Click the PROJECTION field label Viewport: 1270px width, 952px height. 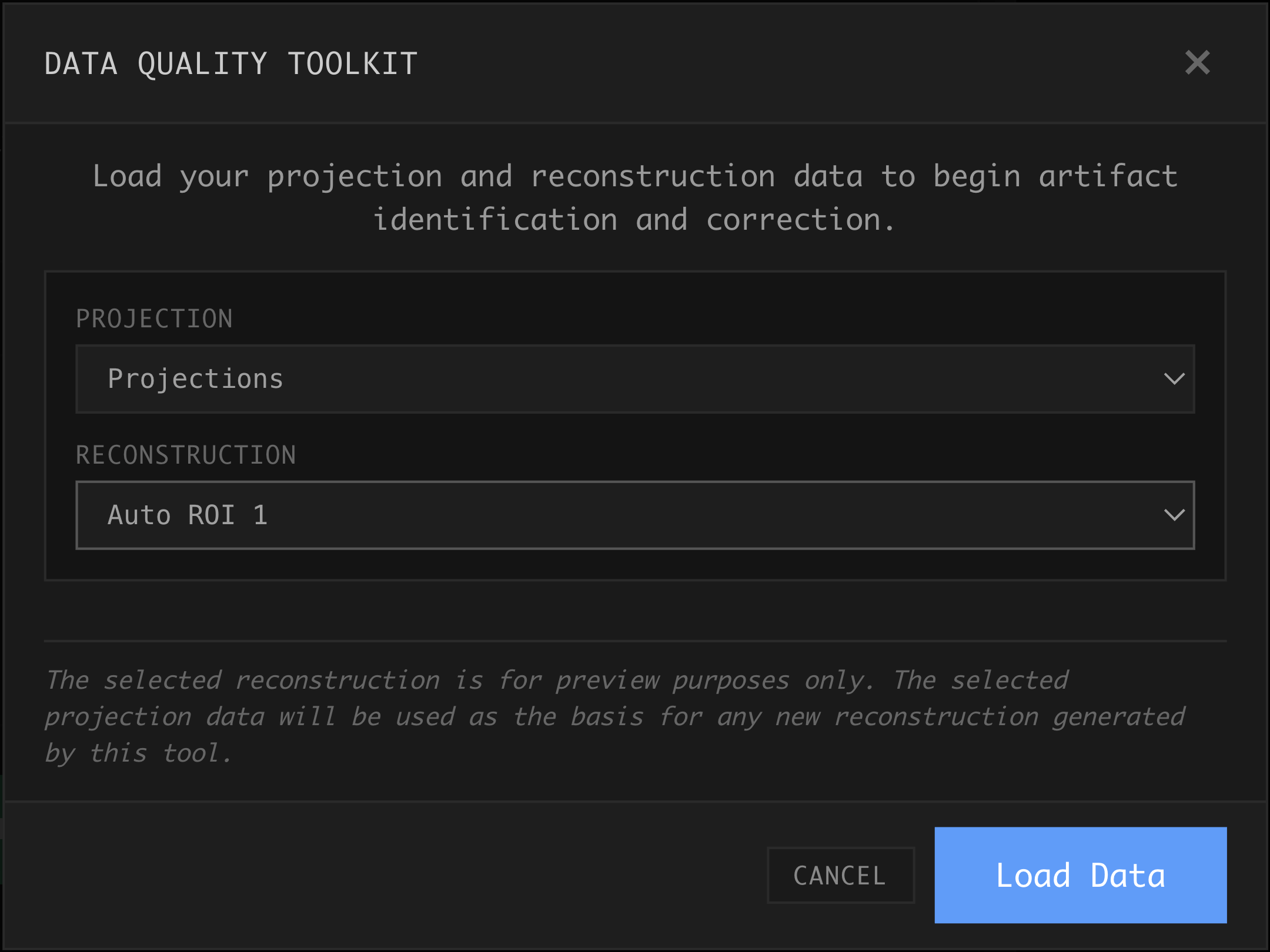coord(154,318)
